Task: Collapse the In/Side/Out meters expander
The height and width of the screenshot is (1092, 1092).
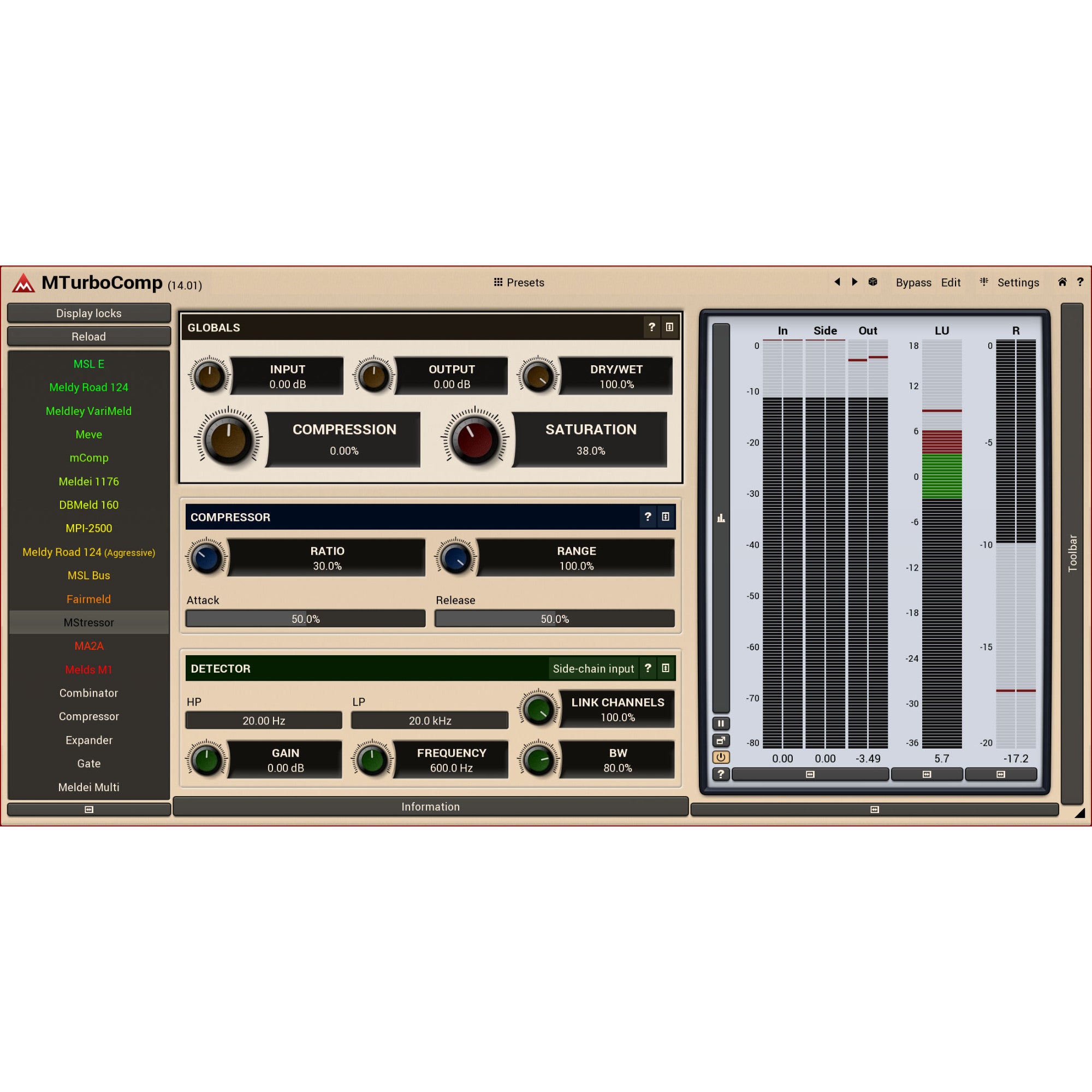Action: [x=810, y=774]
